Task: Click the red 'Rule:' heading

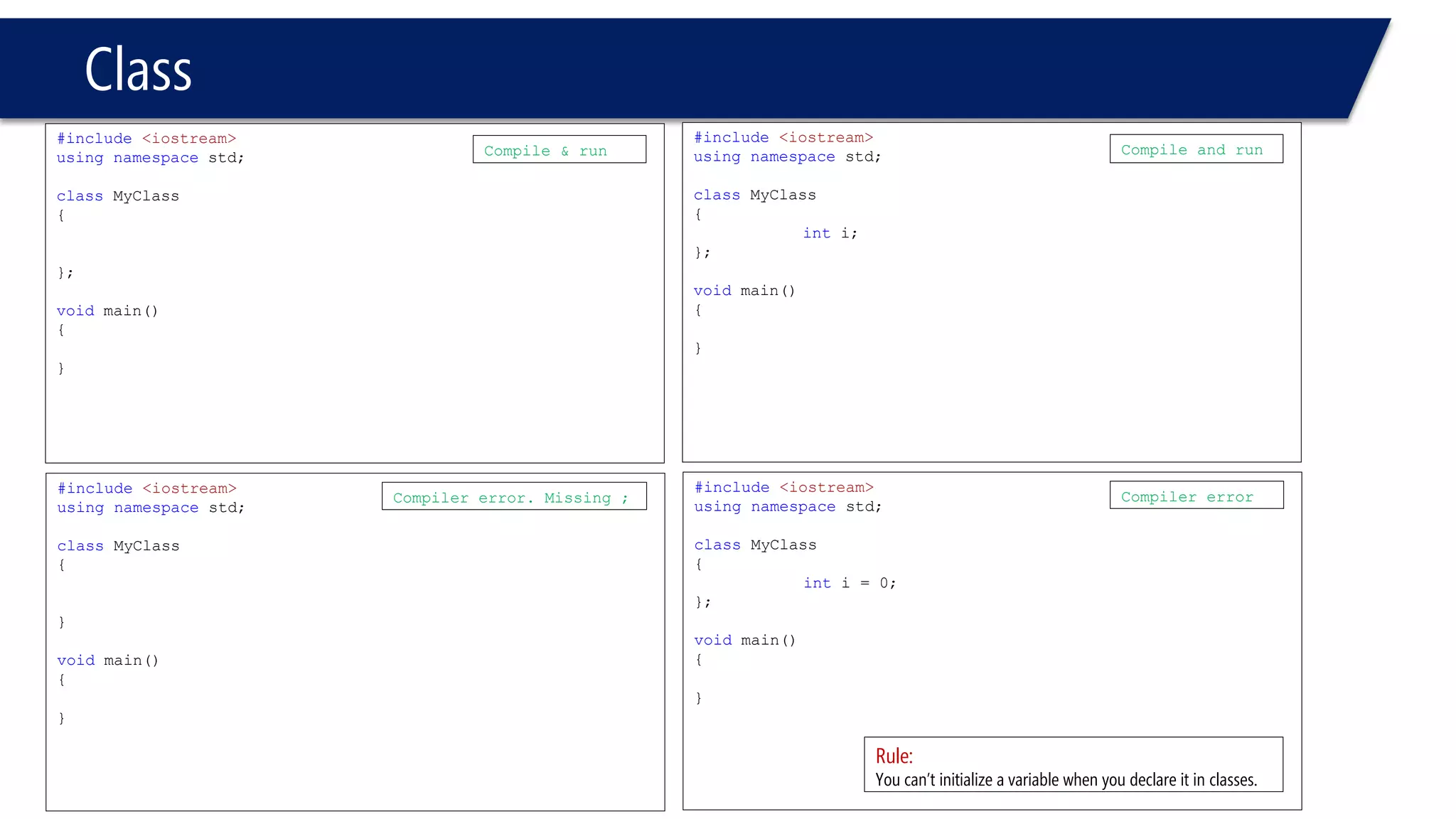Action: (894, 756)
